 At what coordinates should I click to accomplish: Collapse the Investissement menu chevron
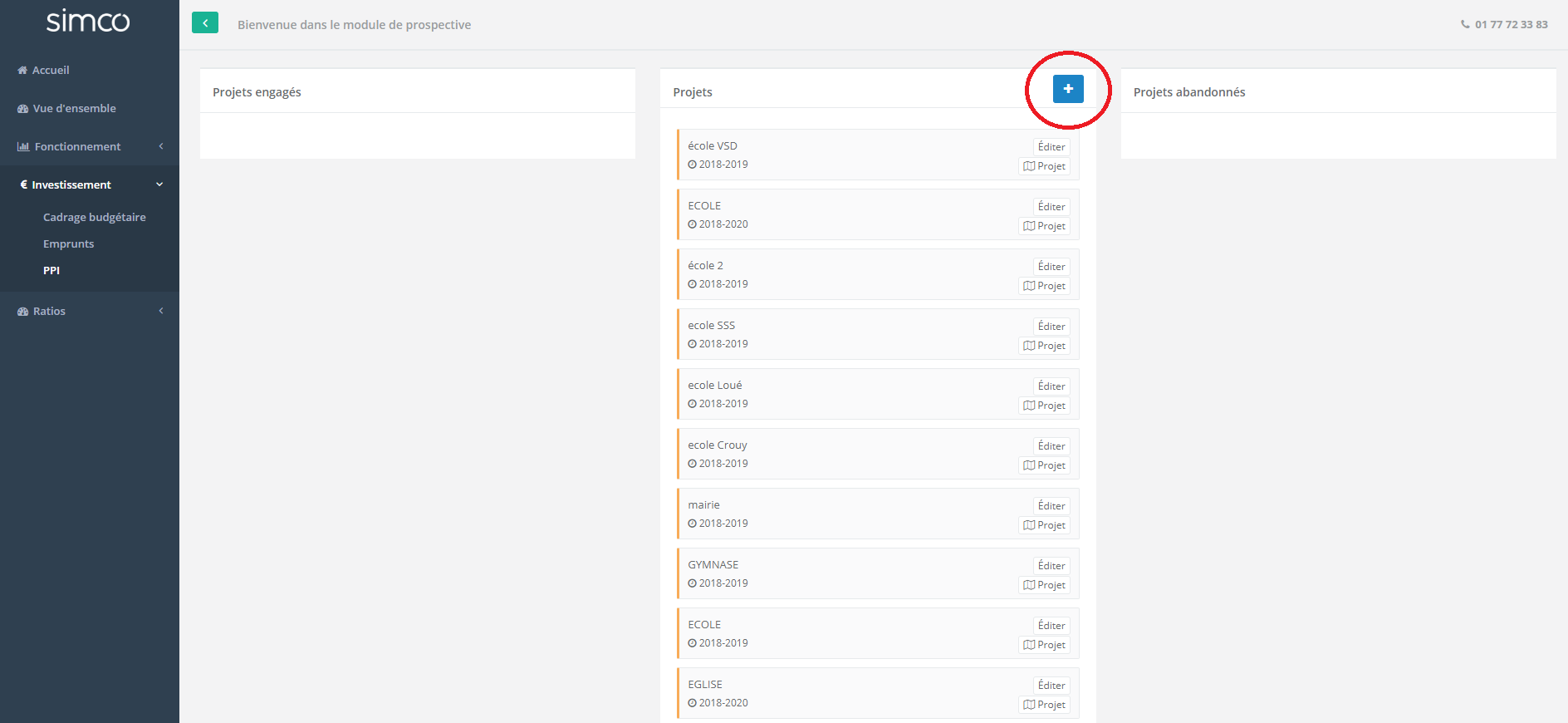[x=159, y=184]
